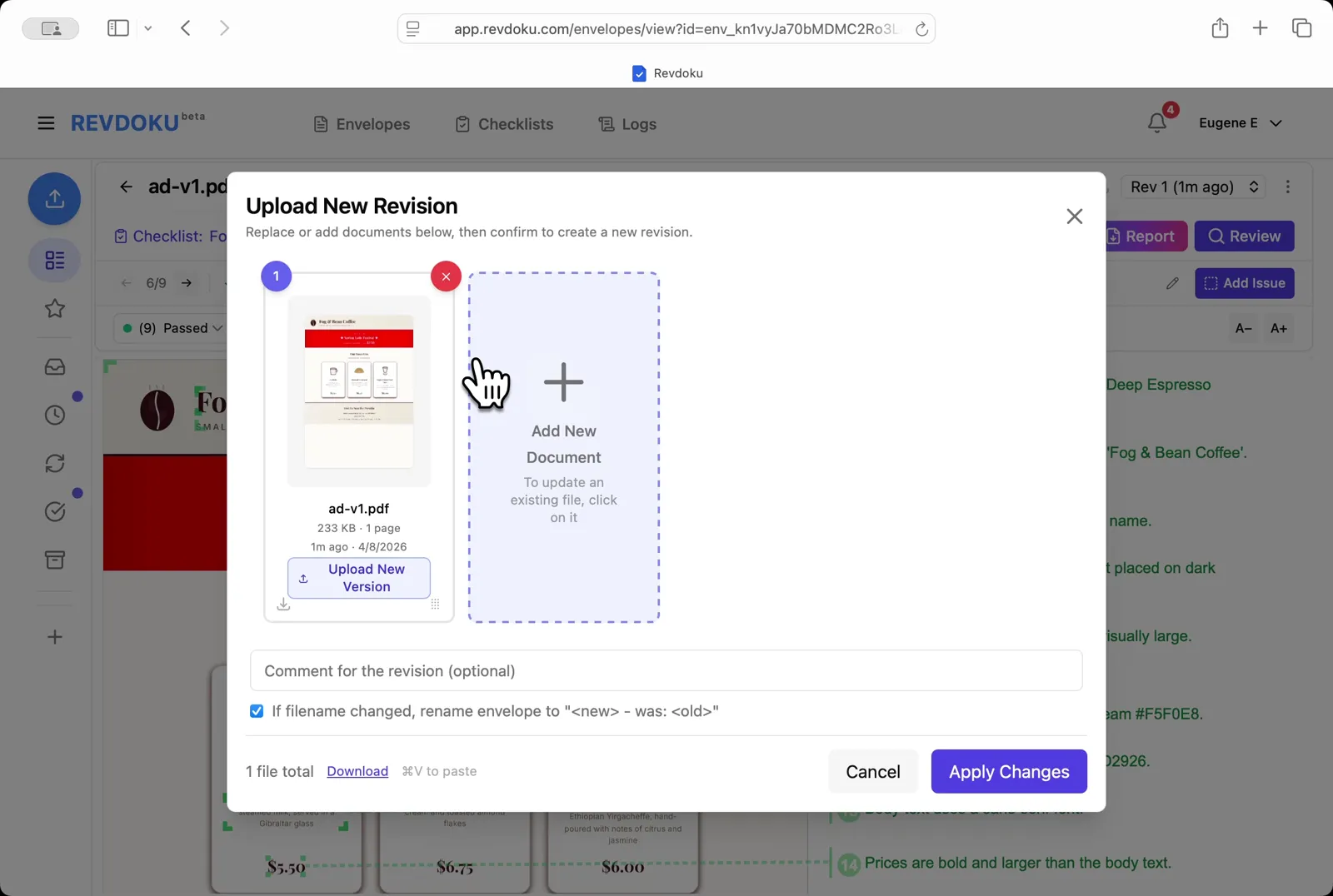
Task: Open the inbox icon in the sidebar
Action: (54, 366)
